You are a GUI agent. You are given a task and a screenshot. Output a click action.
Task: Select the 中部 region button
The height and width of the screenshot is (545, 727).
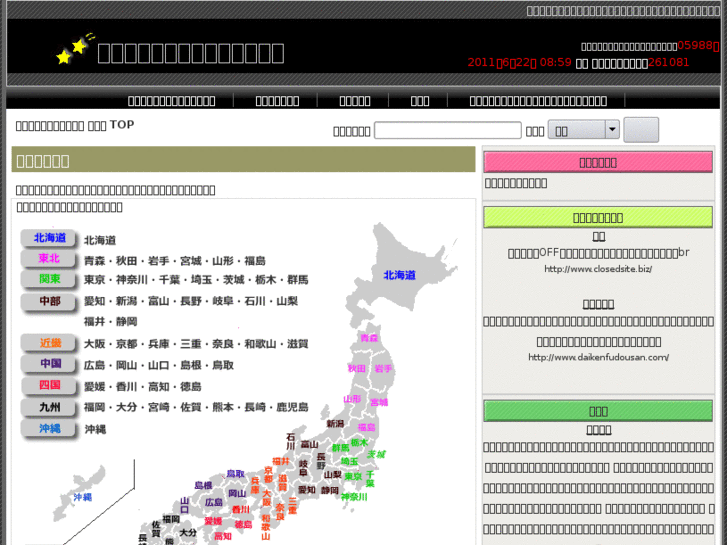click(x=49, y=301)
